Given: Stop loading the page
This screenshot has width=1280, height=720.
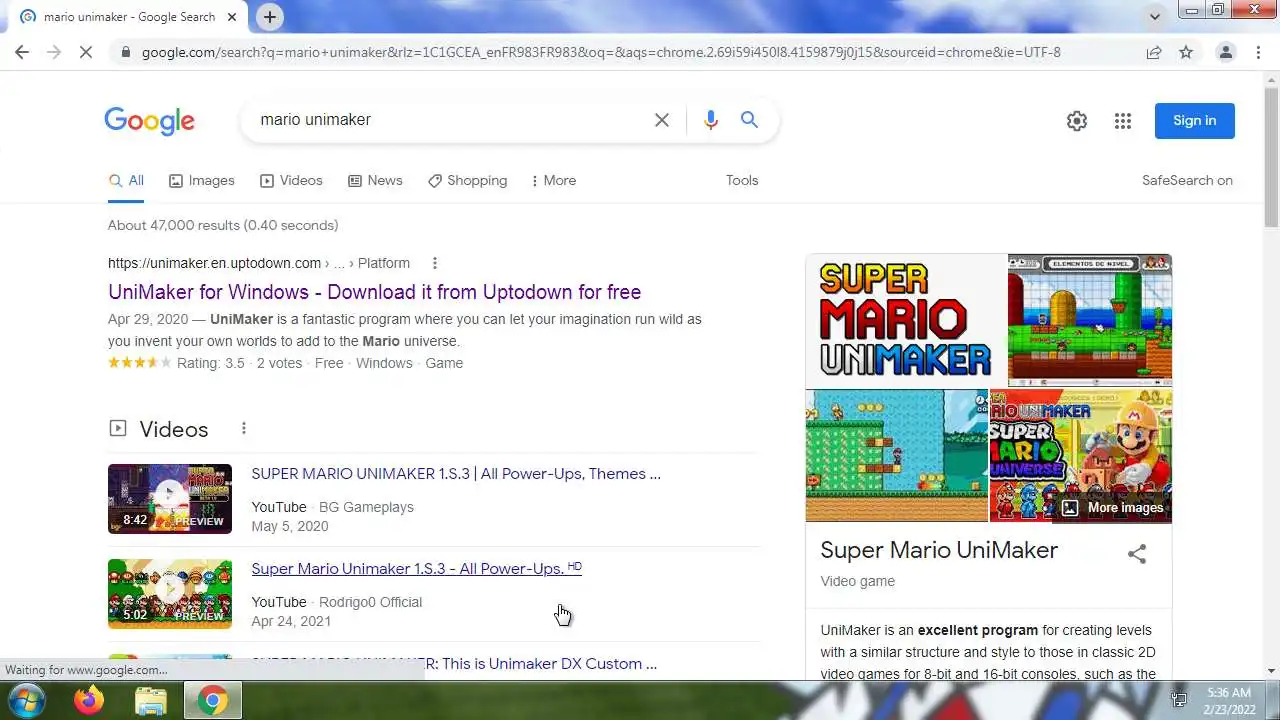Looking at the screenshot, I should pyautogui.click(x=86, y=52).
